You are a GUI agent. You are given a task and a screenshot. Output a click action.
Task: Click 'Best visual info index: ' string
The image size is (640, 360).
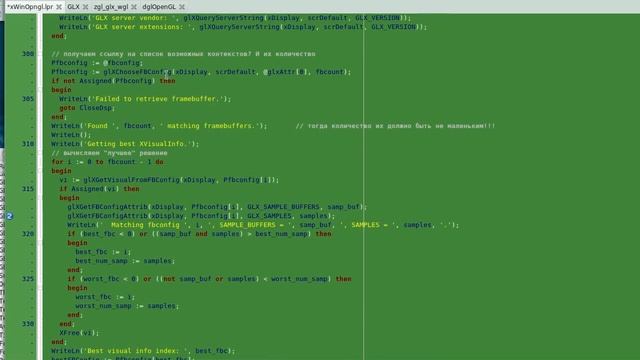pyautogui.click(x=137, y=351)
